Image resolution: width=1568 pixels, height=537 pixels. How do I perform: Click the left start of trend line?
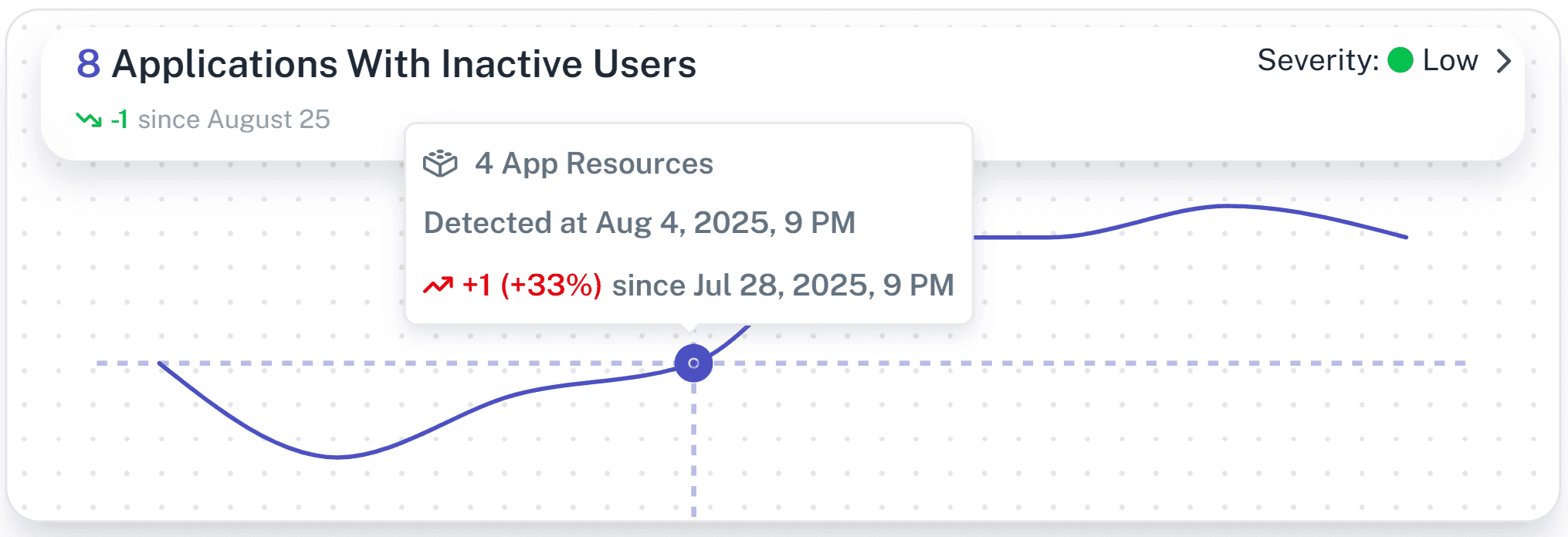point(160,363)
